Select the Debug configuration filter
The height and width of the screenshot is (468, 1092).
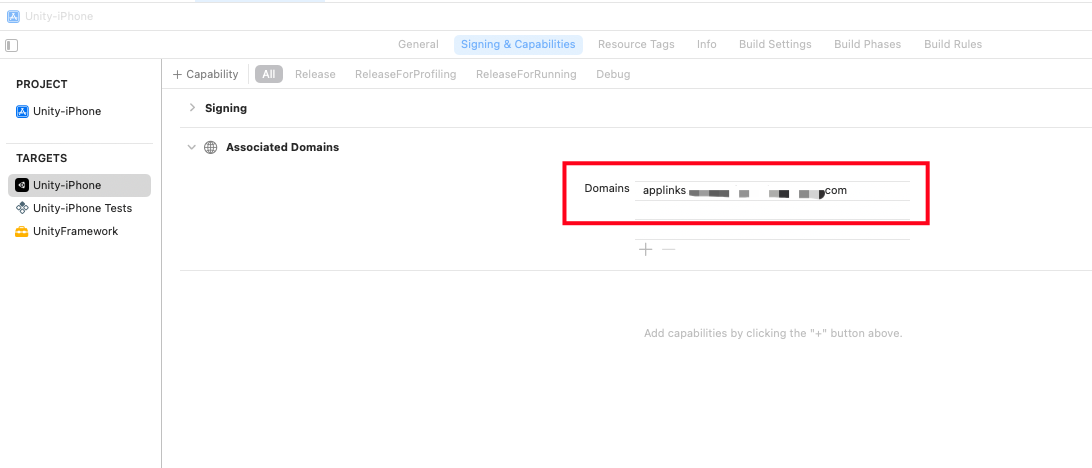pyautogui.click(x=613, y=75)
